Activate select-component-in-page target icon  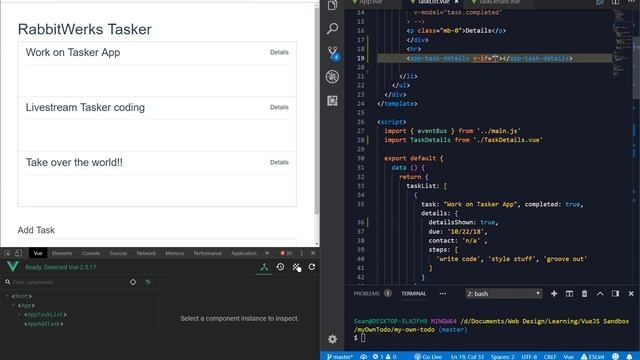coord(133,282)
